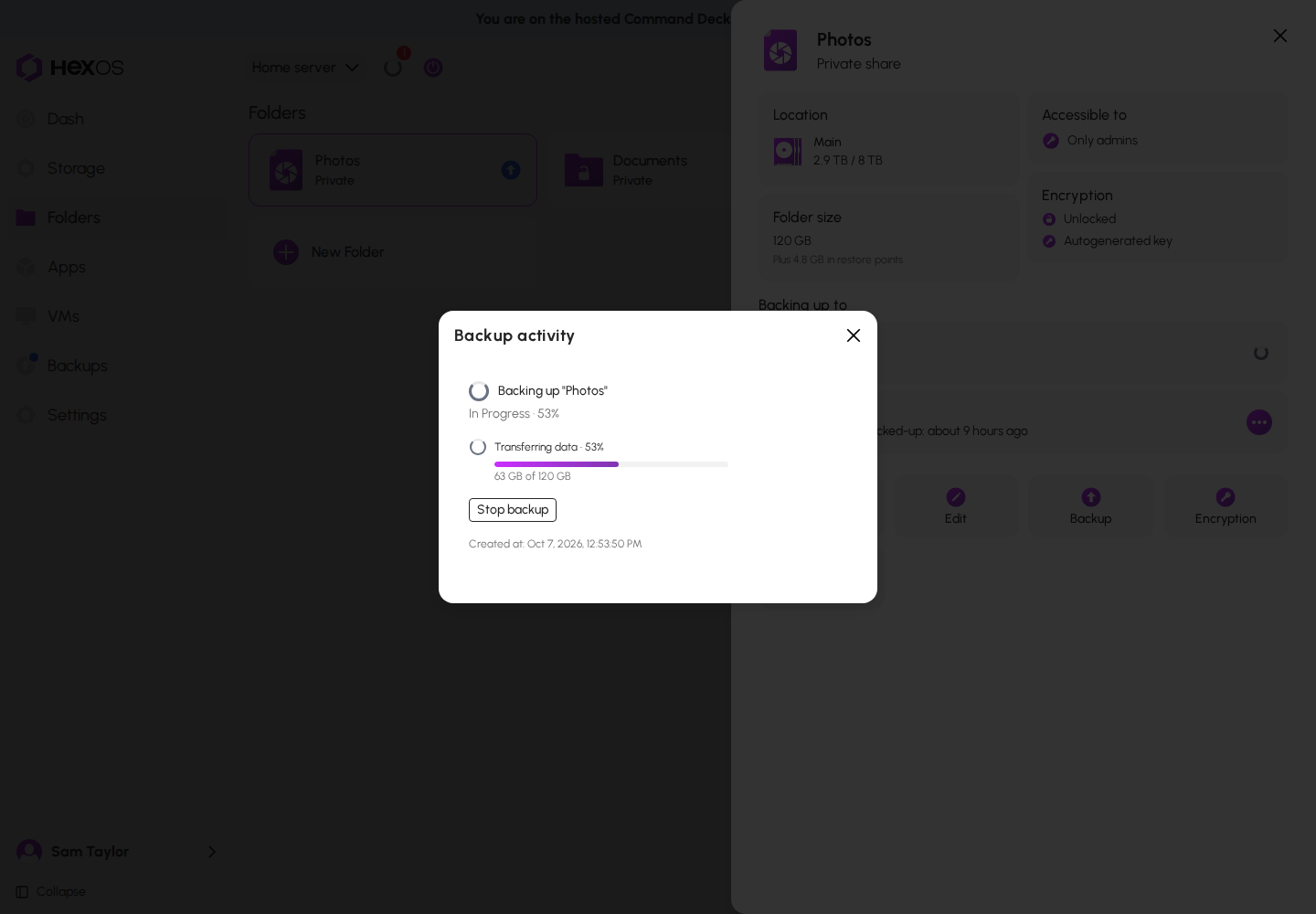The height and width of the screenshot is (914, 1316).
Task: Create a New Folder
Action: coord(393,252)
